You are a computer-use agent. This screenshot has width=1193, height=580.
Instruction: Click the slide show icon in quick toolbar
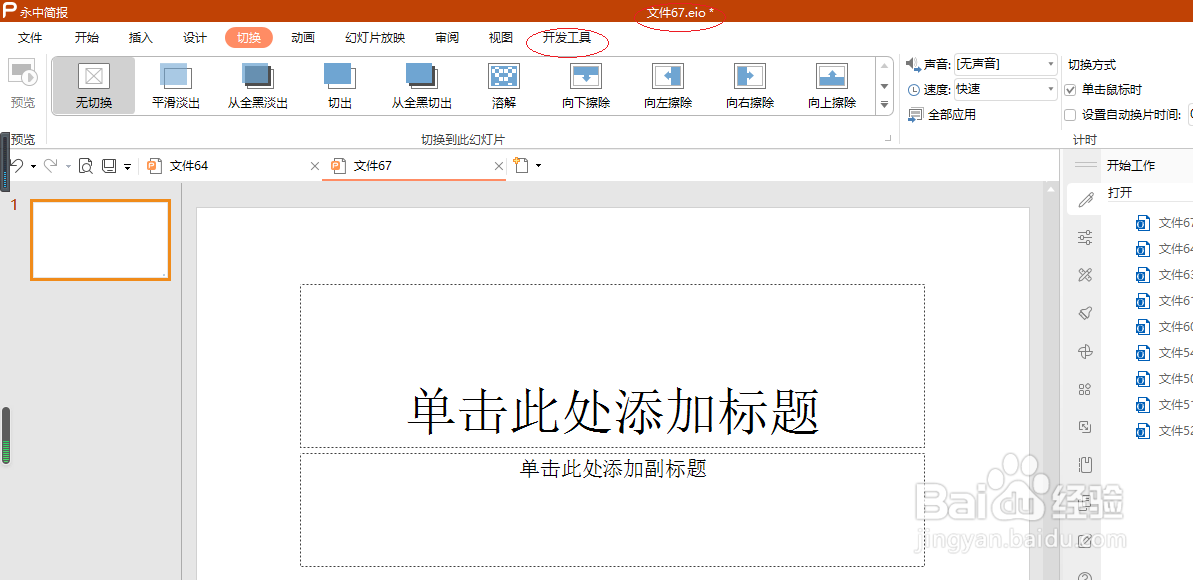(x=109, y=165)
